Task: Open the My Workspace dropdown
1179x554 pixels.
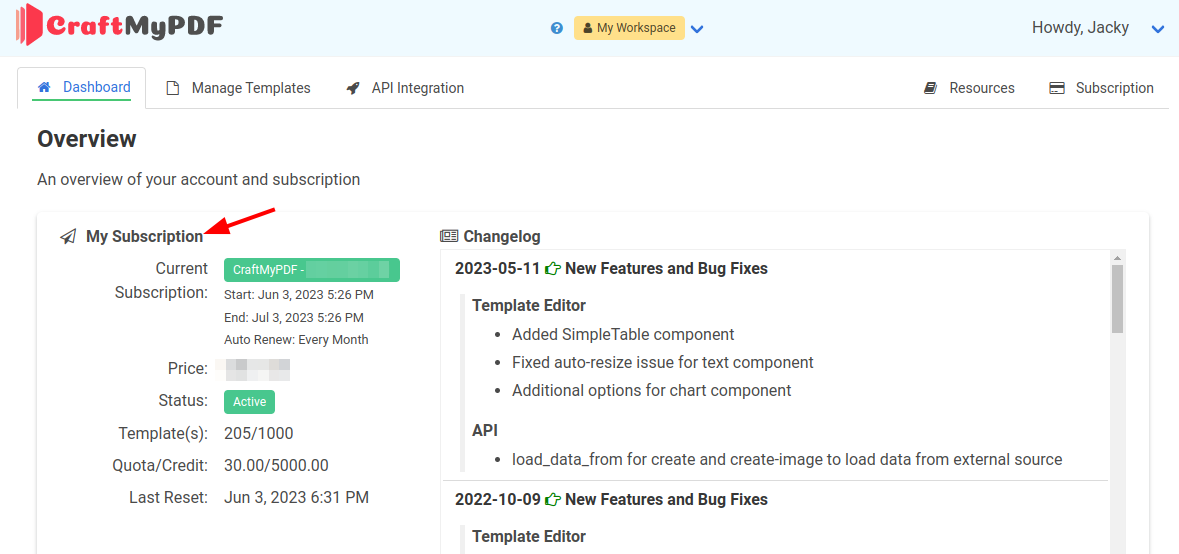Action: (629, 28)
